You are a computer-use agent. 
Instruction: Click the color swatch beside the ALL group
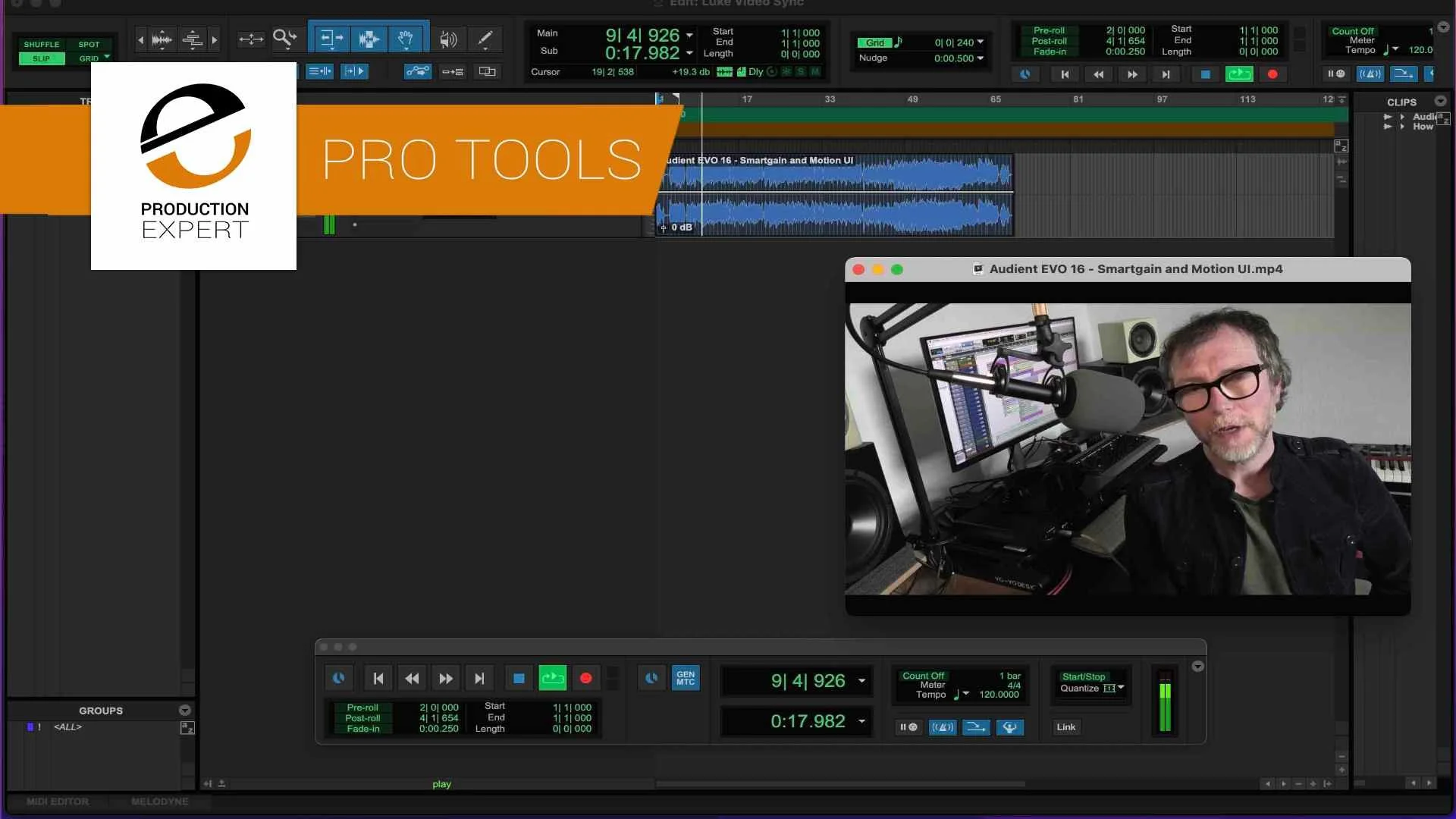coord(30,726)
